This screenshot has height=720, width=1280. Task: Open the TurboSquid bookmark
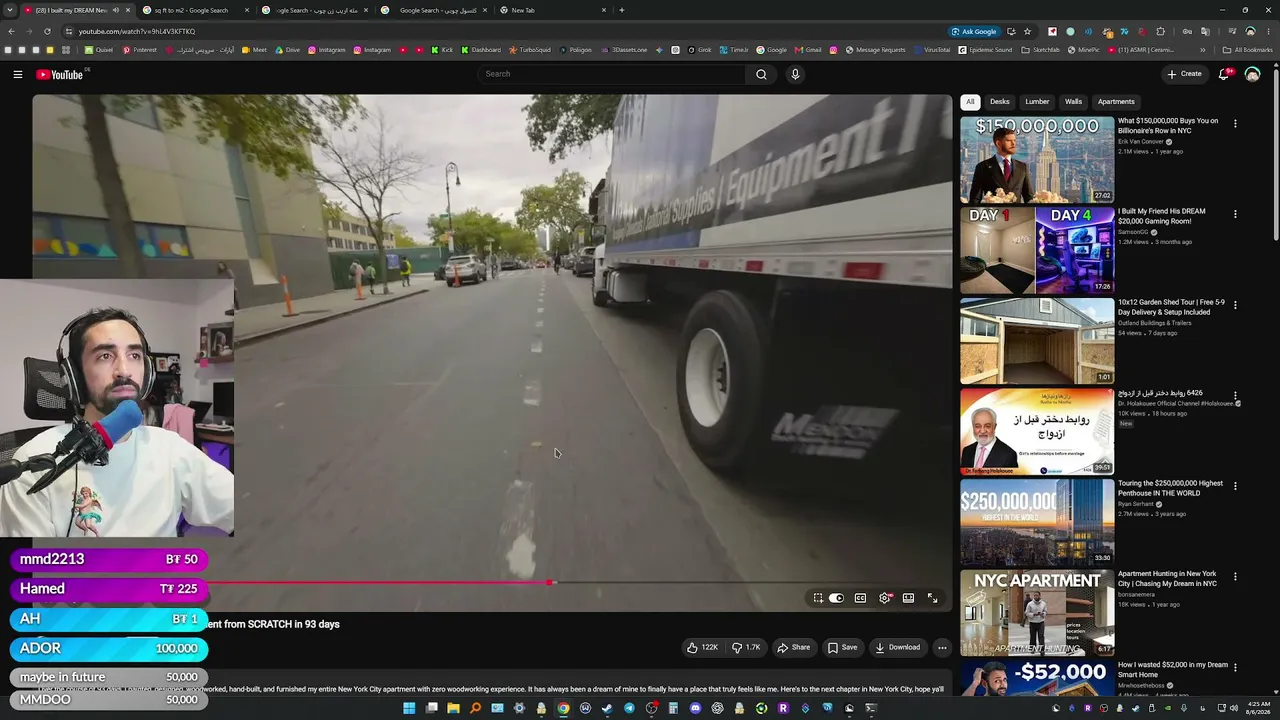(530, 50)
